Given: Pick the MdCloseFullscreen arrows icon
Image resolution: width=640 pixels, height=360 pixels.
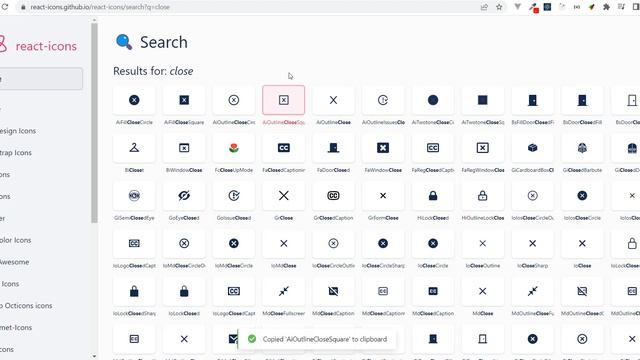Looking at the screenshot, I should pyautogui.click(x=284, y=291).
